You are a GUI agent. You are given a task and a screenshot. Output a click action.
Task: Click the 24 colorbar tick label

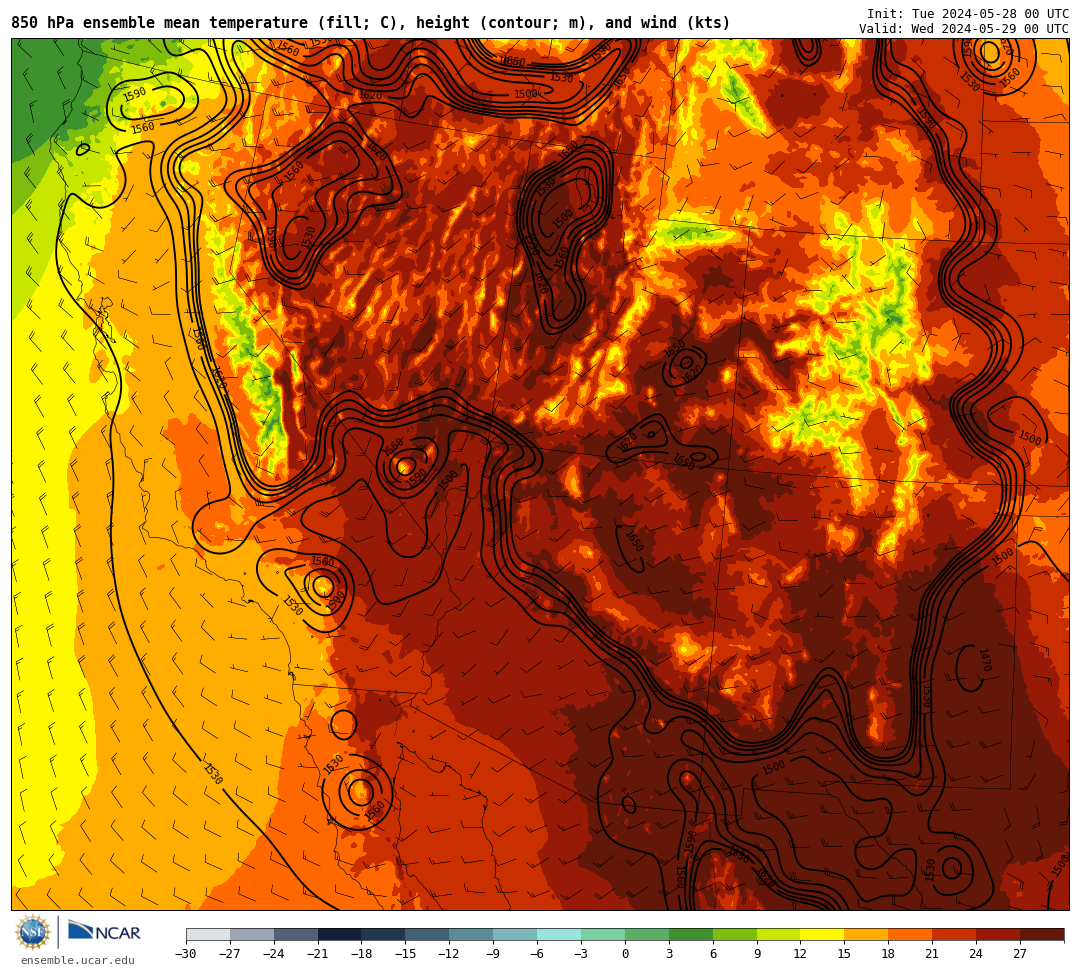tap(976, 954)
